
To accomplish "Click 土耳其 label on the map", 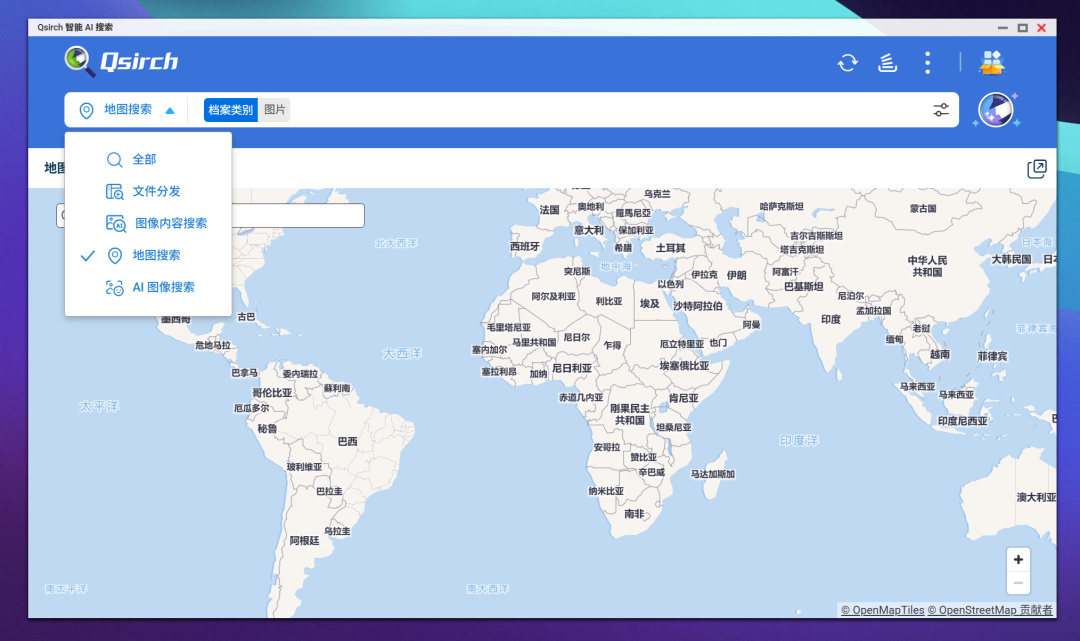I will 670,248.
